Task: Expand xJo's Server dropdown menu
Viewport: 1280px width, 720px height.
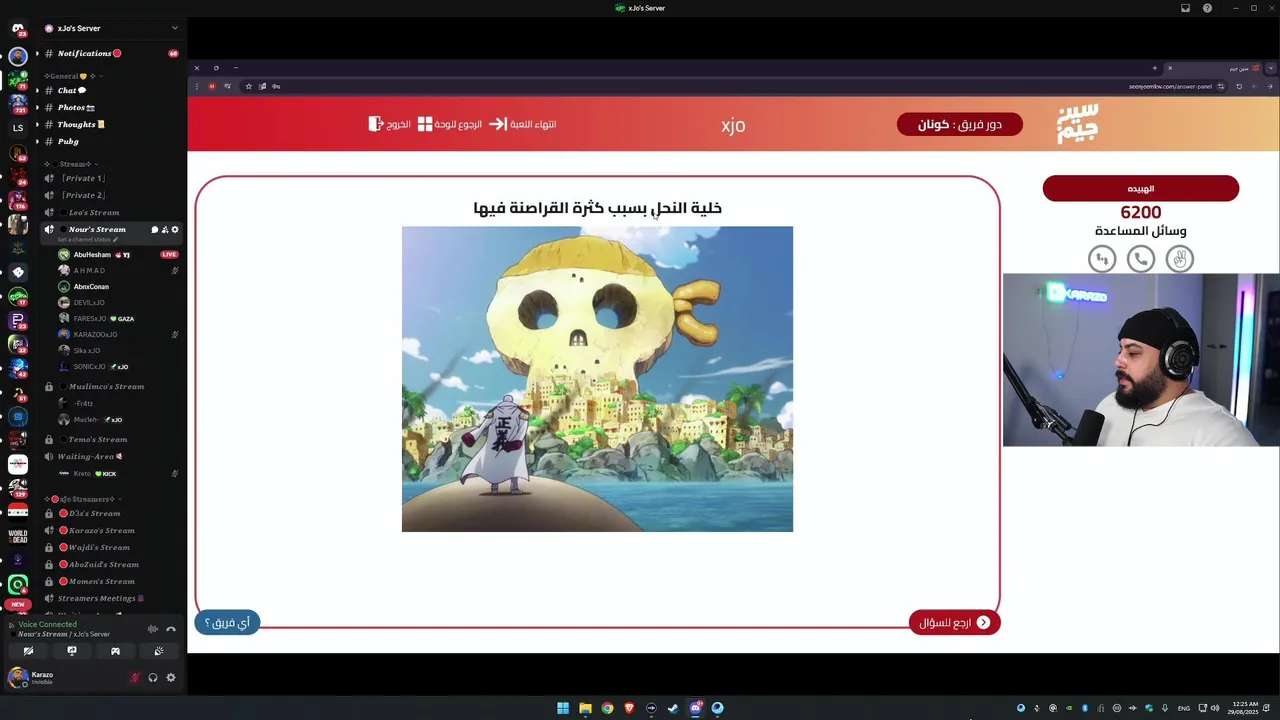Action: 175,28
